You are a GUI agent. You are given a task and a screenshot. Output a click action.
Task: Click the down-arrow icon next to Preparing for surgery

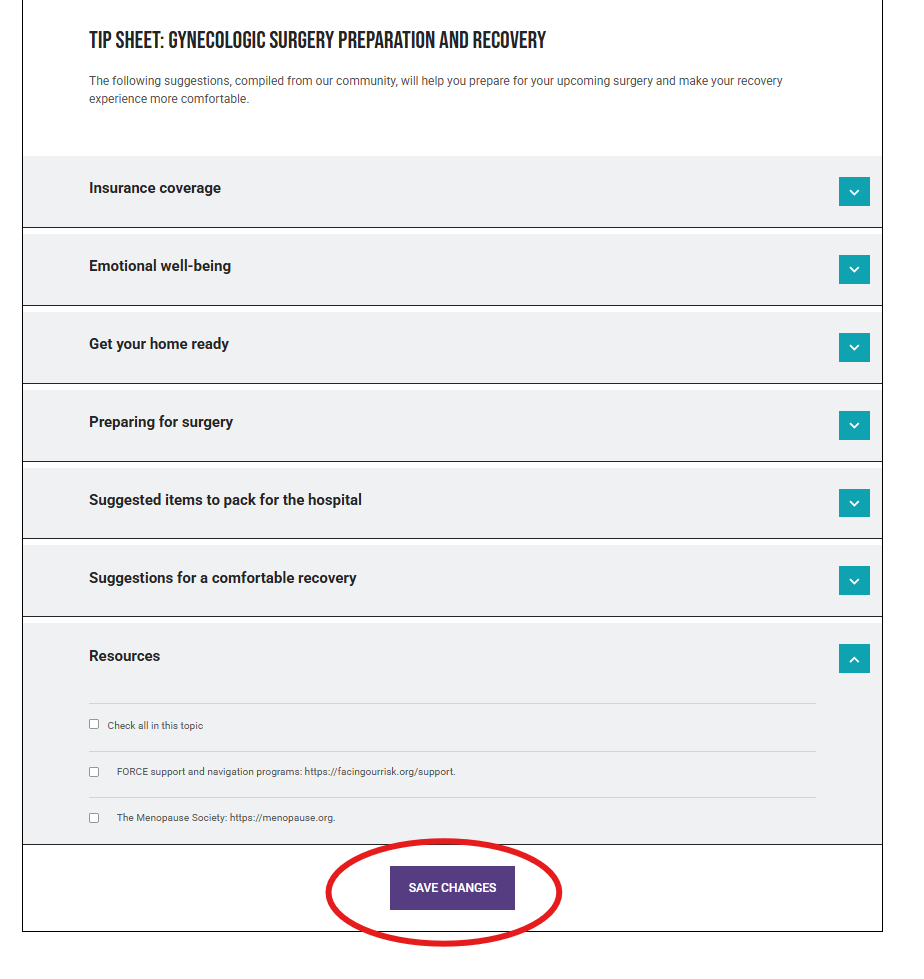854,425
